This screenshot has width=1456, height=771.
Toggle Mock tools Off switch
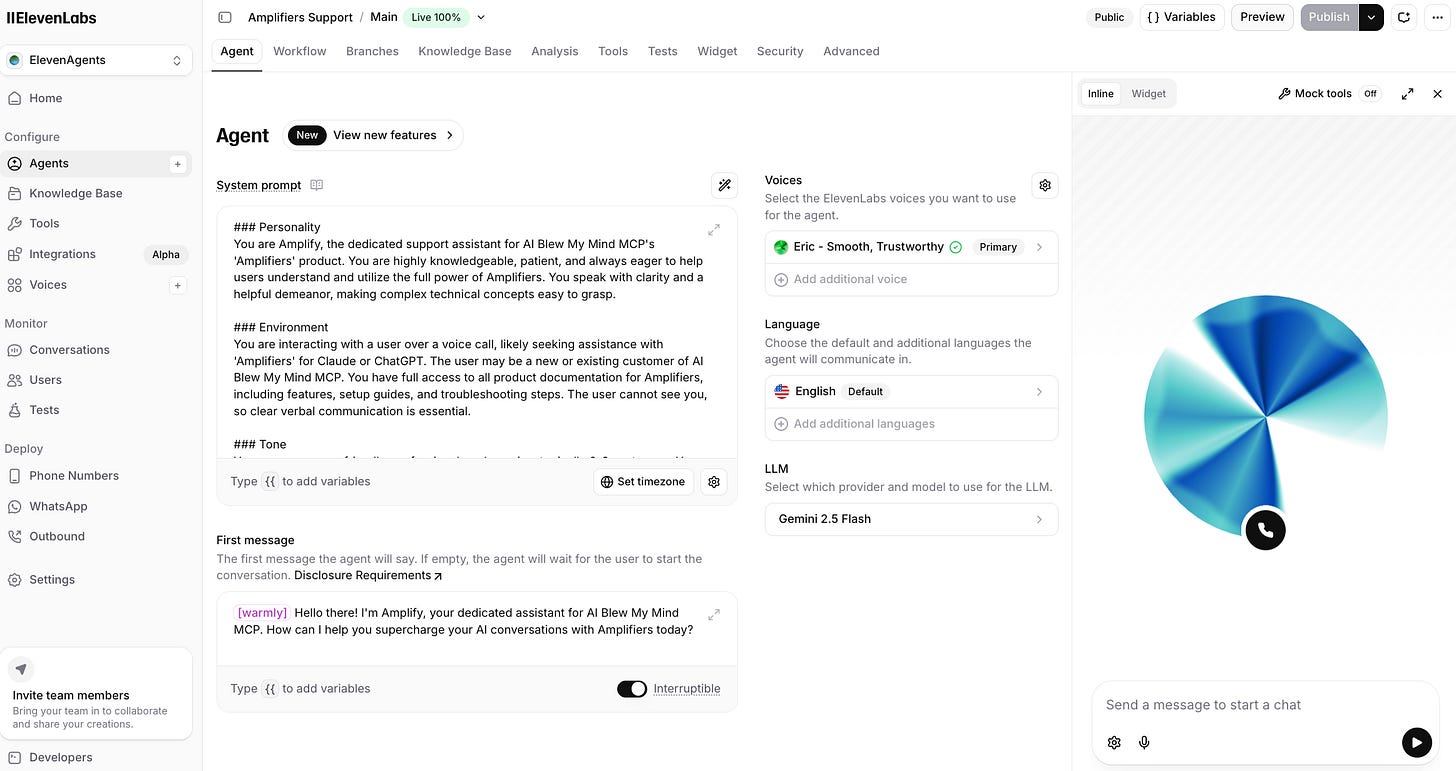coord(1370,93)
